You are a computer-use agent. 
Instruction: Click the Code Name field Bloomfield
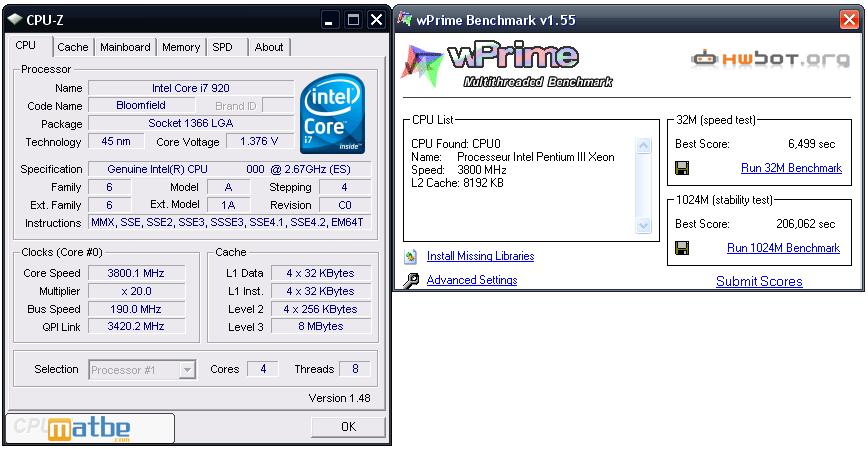[x=141, y=105]
